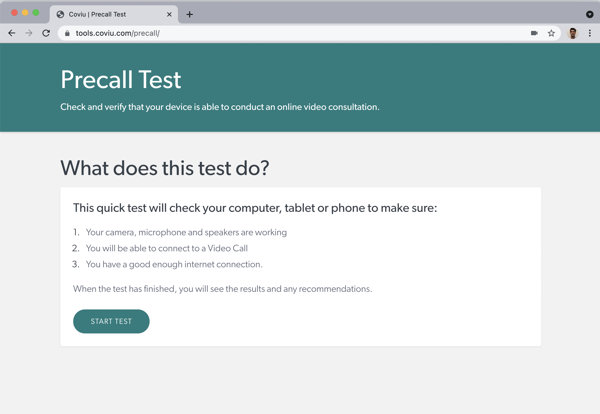Viewport: 600px width, 414px height.
Task: Bookmark this page with the star icon
Action: coord(551,33)
